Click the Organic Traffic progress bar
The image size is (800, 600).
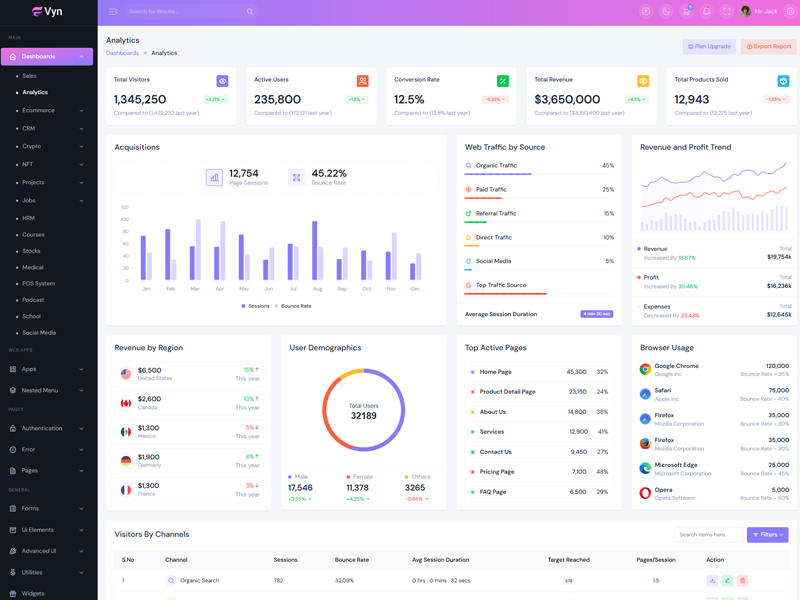click(x=498, y=175)
